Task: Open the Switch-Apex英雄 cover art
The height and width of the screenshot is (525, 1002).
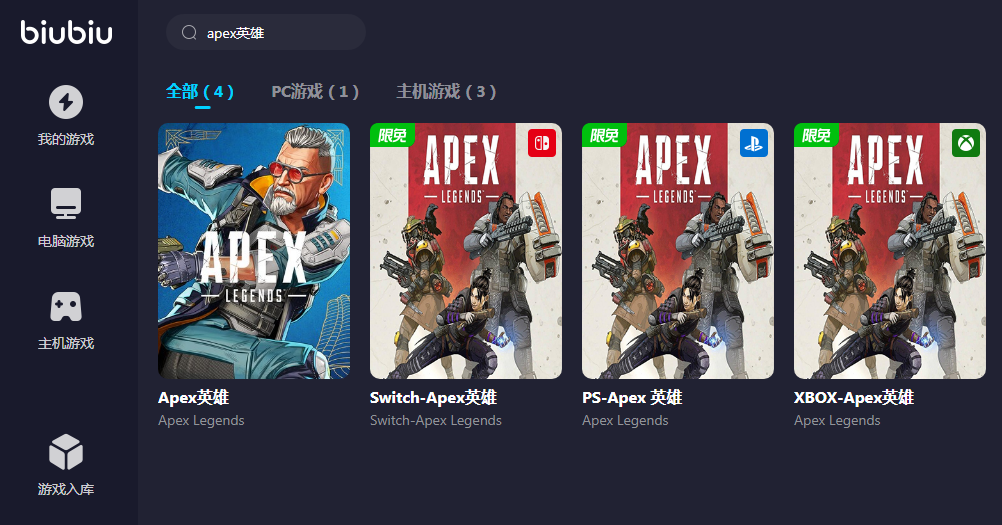Action: coord(466,251)
